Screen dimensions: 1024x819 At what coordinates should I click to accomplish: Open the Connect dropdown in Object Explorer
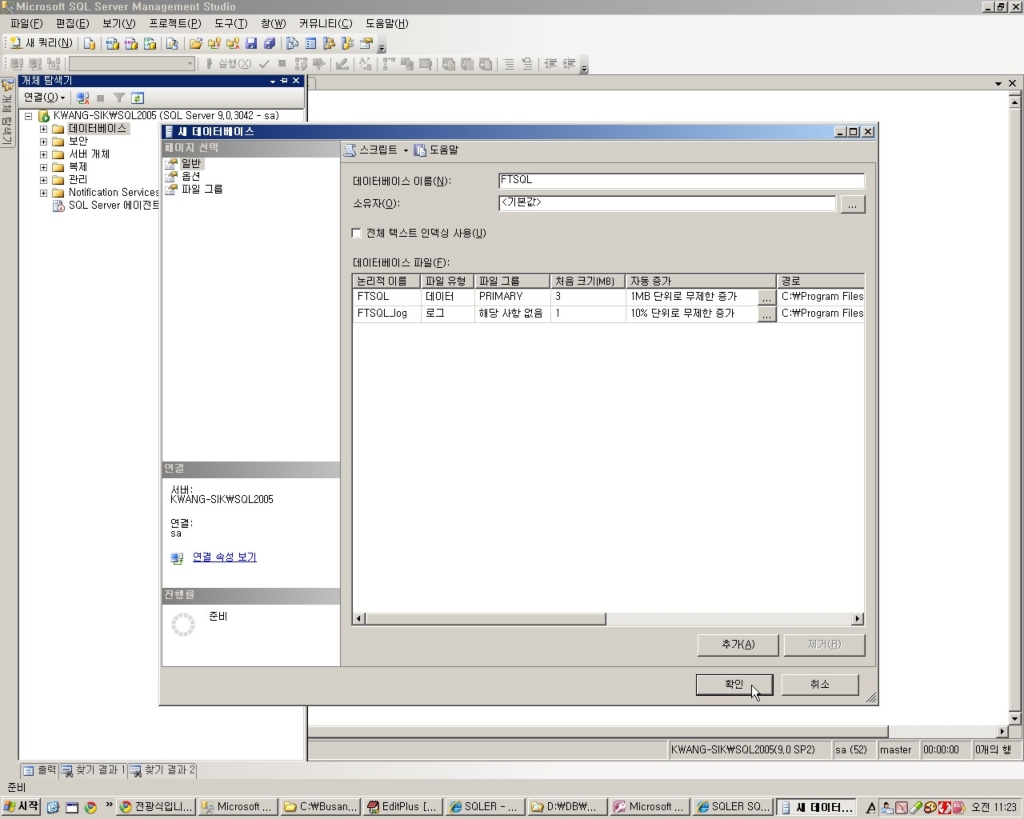coord(44,98)
